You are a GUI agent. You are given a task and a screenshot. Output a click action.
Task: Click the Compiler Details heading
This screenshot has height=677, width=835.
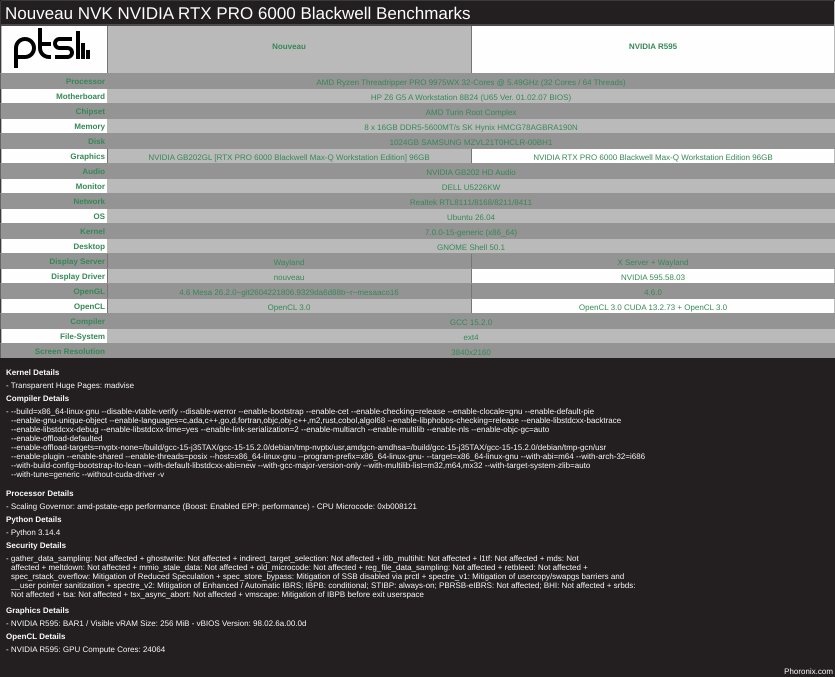[37, 398]
